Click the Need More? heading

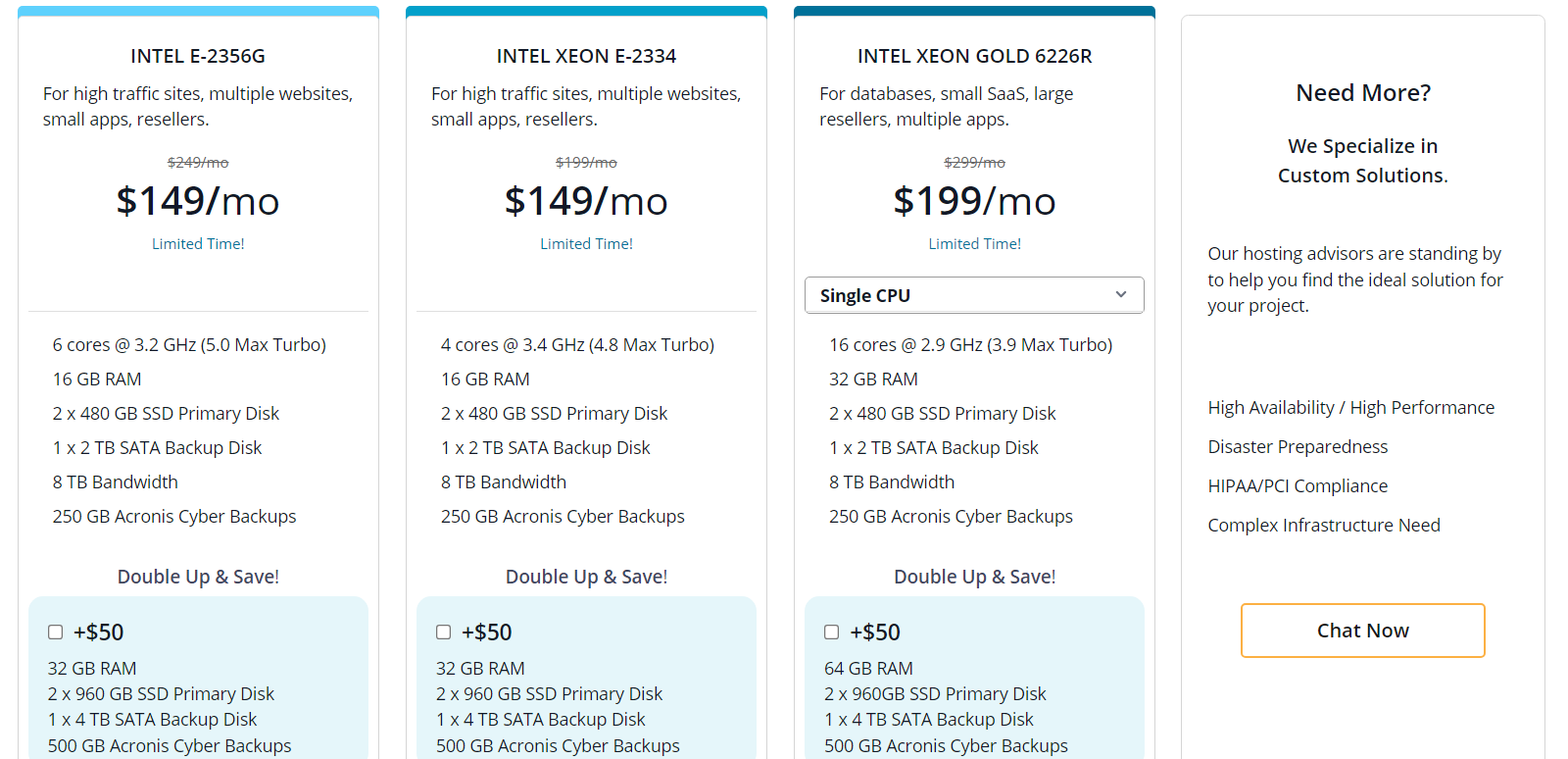tap(1363, 93)
